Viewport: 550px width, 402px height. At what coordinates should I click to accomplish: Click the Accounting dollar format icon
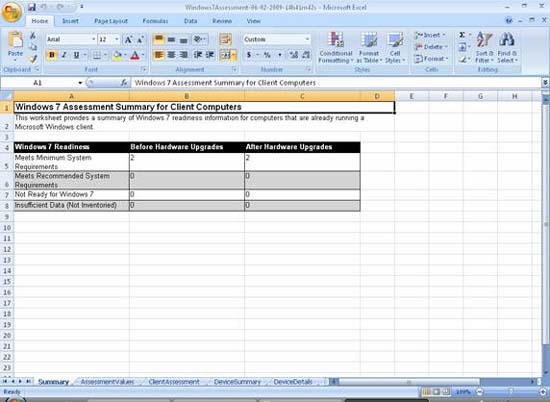click(249, 55)
